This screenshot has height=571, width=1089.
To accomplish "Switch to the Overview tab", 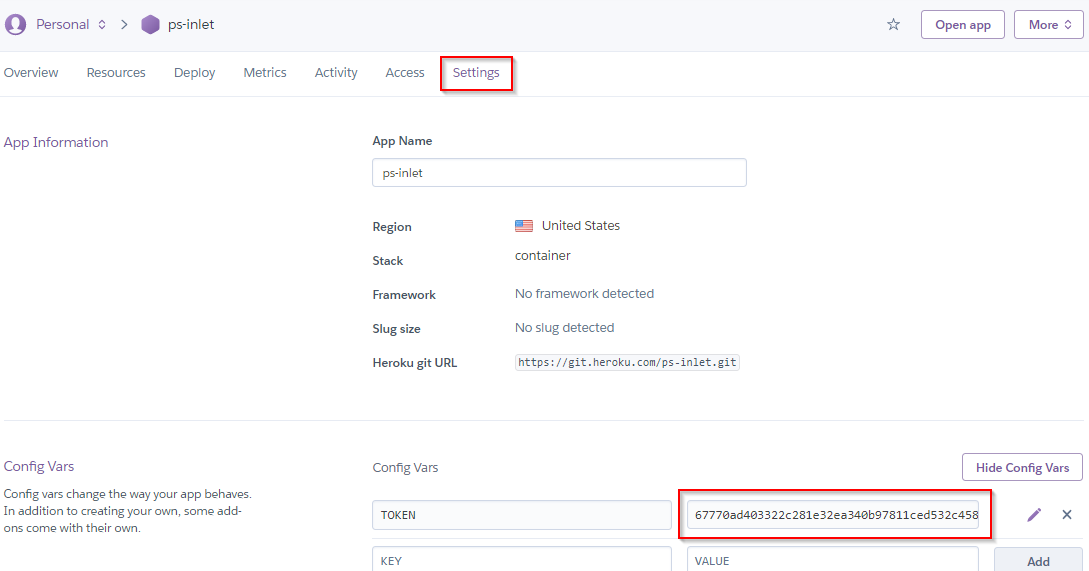I will [x=31, y=72].
